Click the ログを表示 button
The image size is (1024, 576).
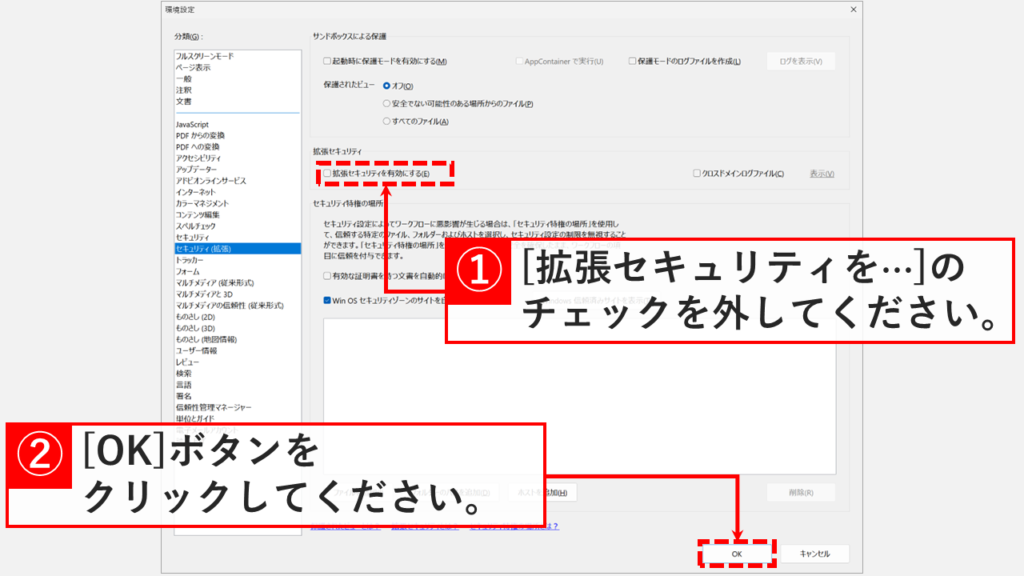click(801, 61)
